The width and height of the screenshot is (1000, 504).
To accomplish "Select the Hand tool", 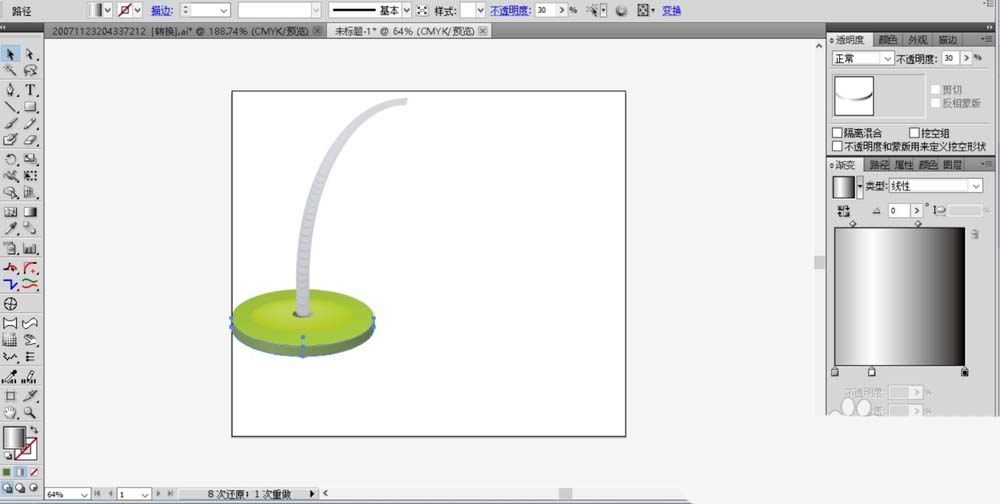I will click(10, 412).
